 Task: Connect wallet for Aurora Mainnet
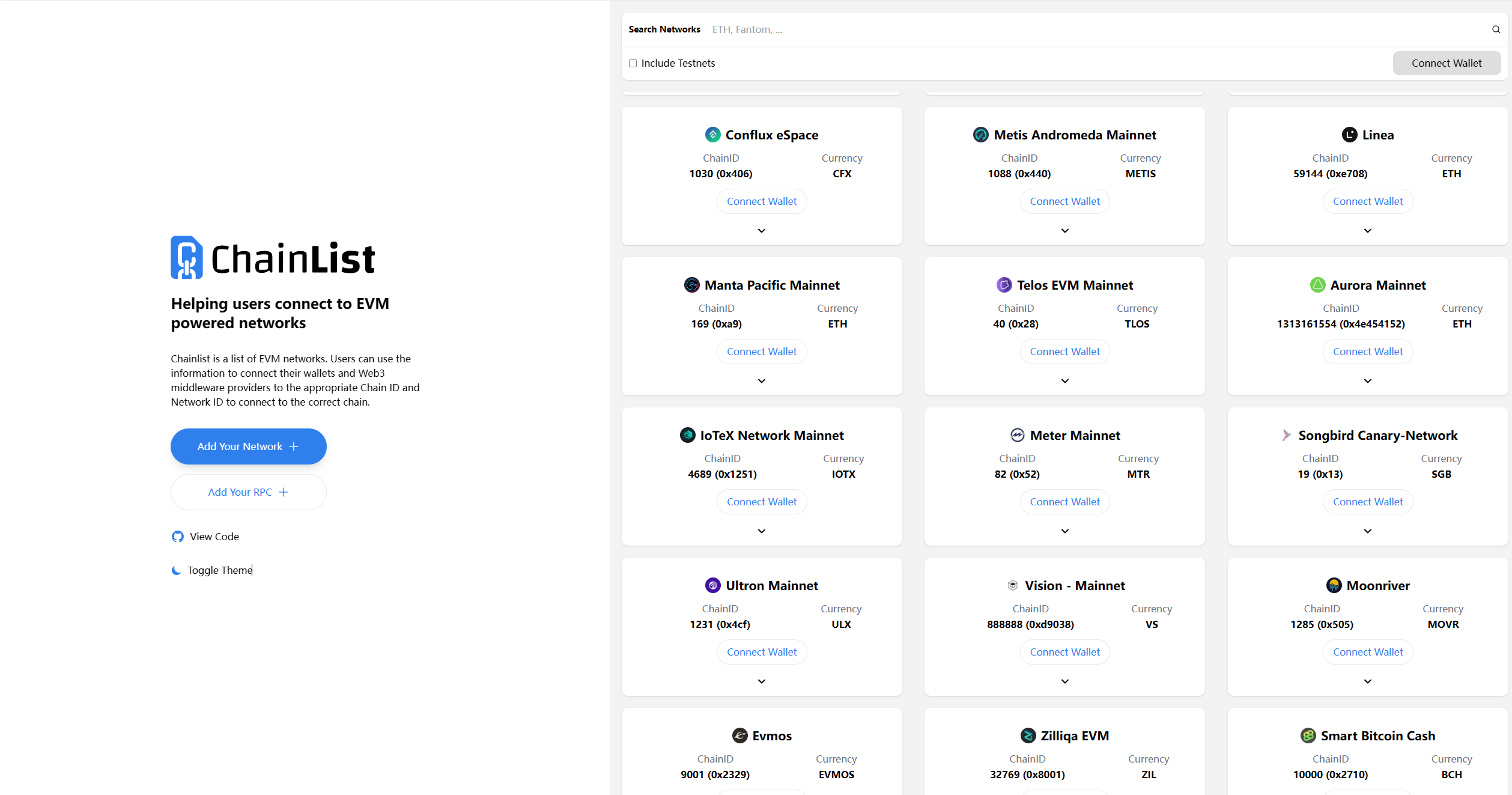point(1368,352)
